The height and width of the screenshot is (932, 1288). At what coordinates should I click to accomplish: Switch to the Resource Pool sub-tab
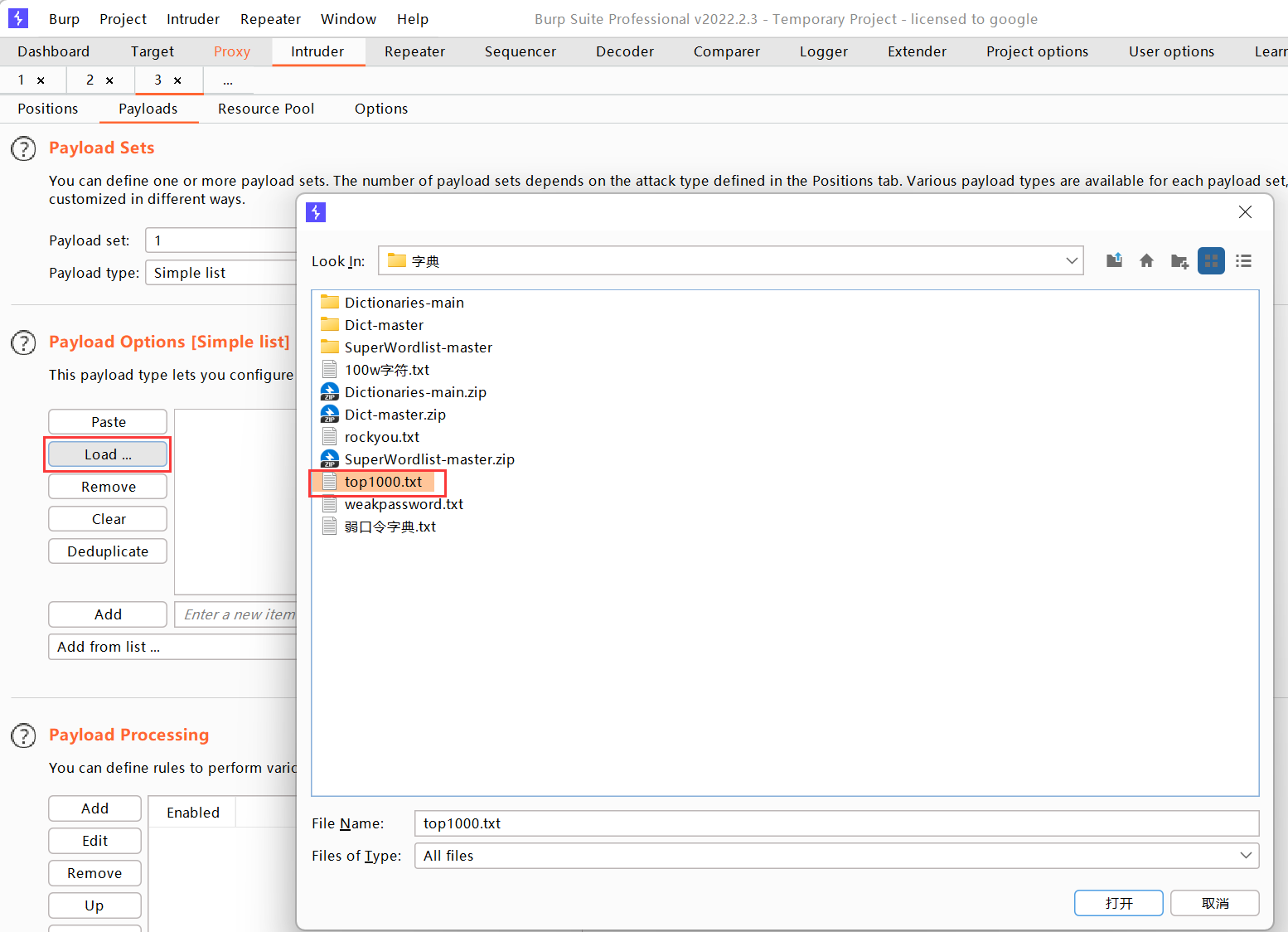point(266,109)
